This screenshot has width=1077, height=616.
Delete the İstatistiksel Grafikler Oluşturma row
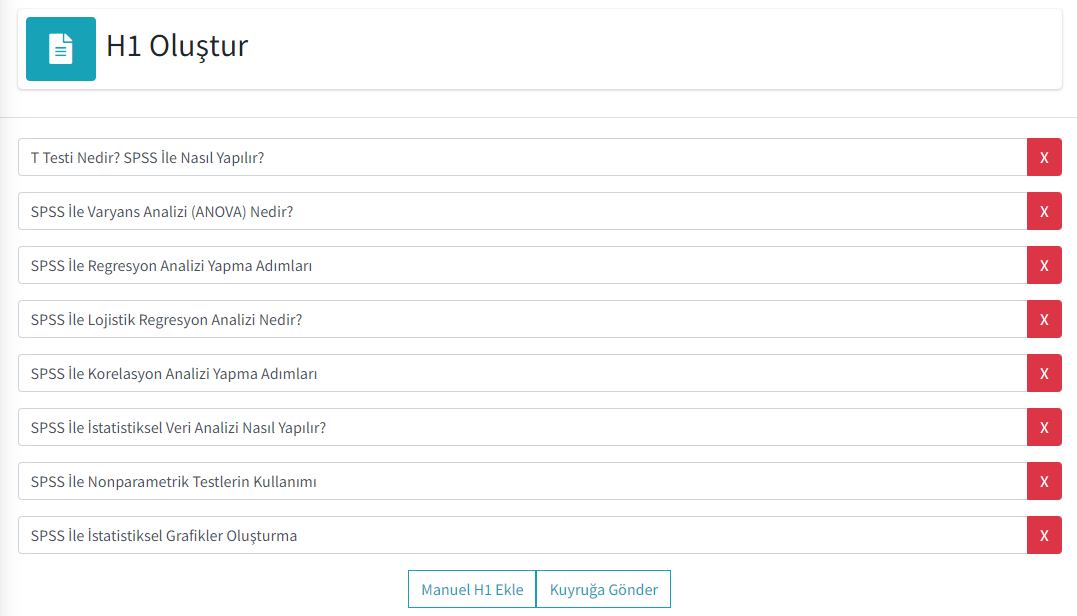tap(1044, 536)
